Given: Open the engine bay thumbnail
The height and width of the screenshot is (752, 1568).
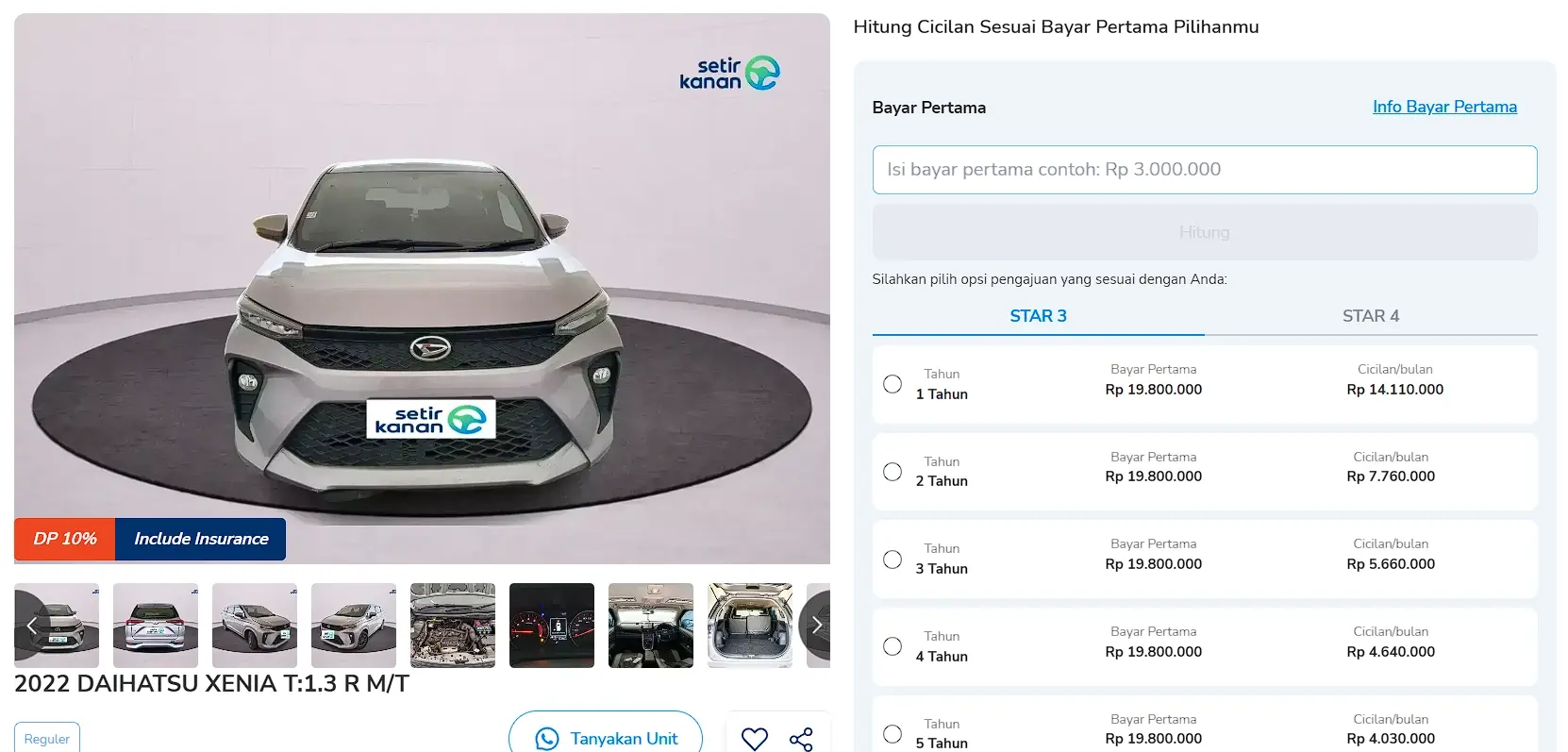Looking at the screenshot, I should tap(453, 626).
